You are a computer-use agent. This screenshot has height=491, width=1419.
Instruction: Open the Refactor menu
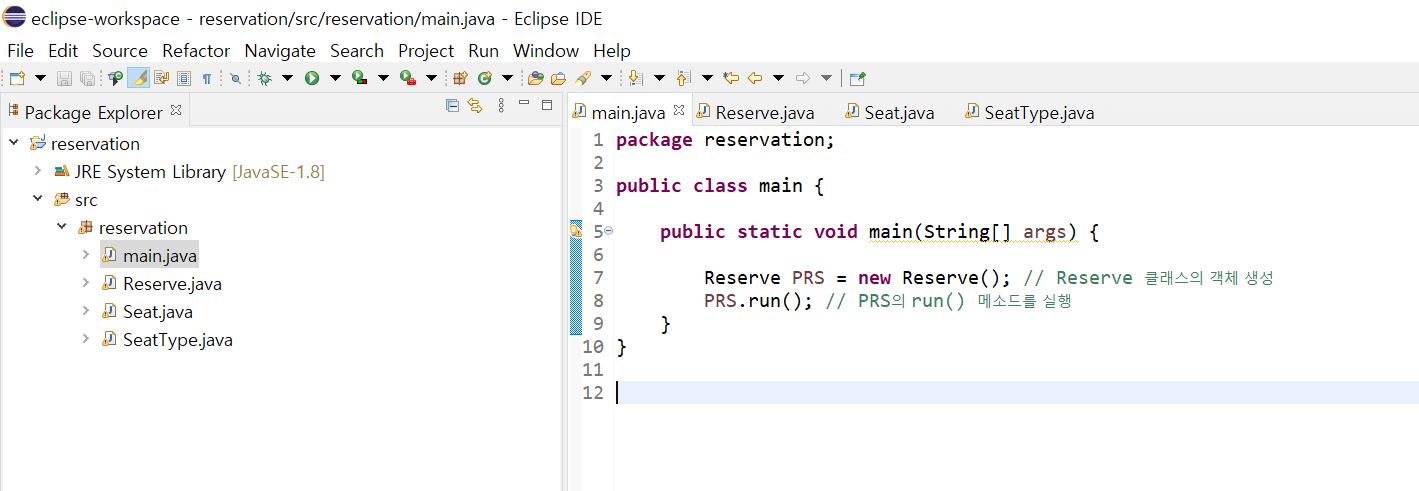[196, 50]
